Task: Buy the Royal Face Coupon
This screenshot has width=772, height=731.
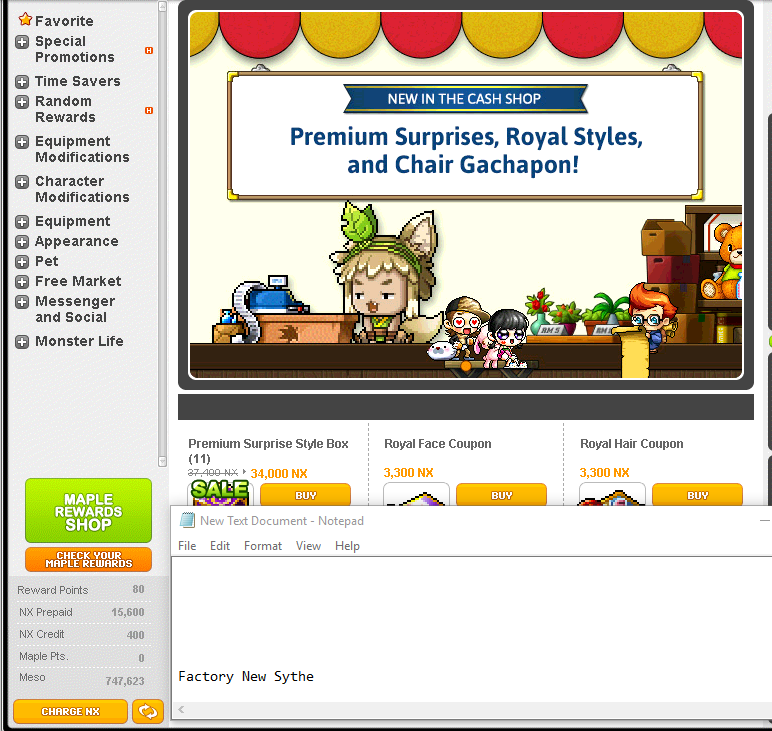Action: 501,495
